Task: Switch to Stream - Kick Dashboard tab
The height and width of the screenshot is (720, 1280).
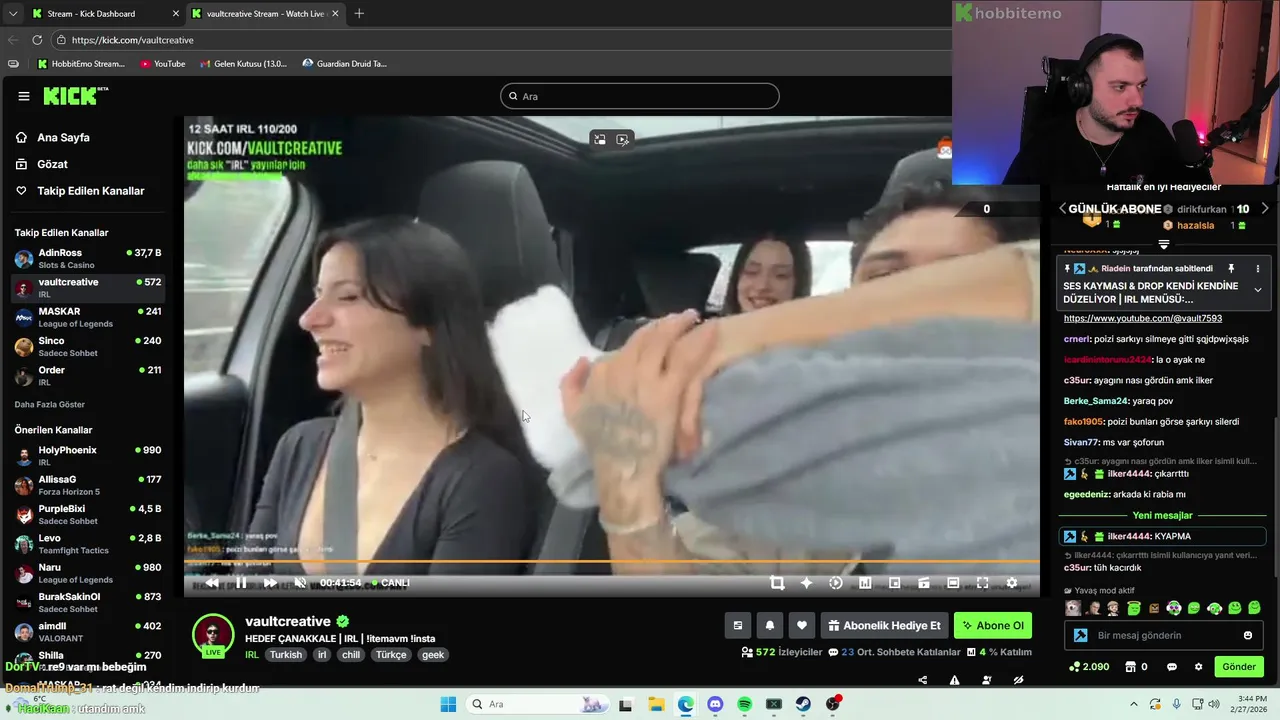Action: coord(104,14)
